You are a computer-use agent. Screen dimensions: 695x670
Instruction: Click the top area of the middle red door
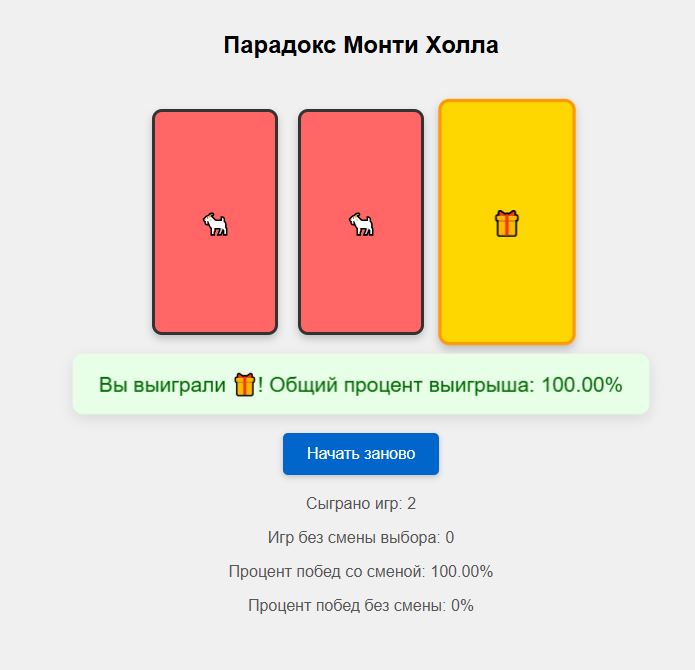[361, 142]
